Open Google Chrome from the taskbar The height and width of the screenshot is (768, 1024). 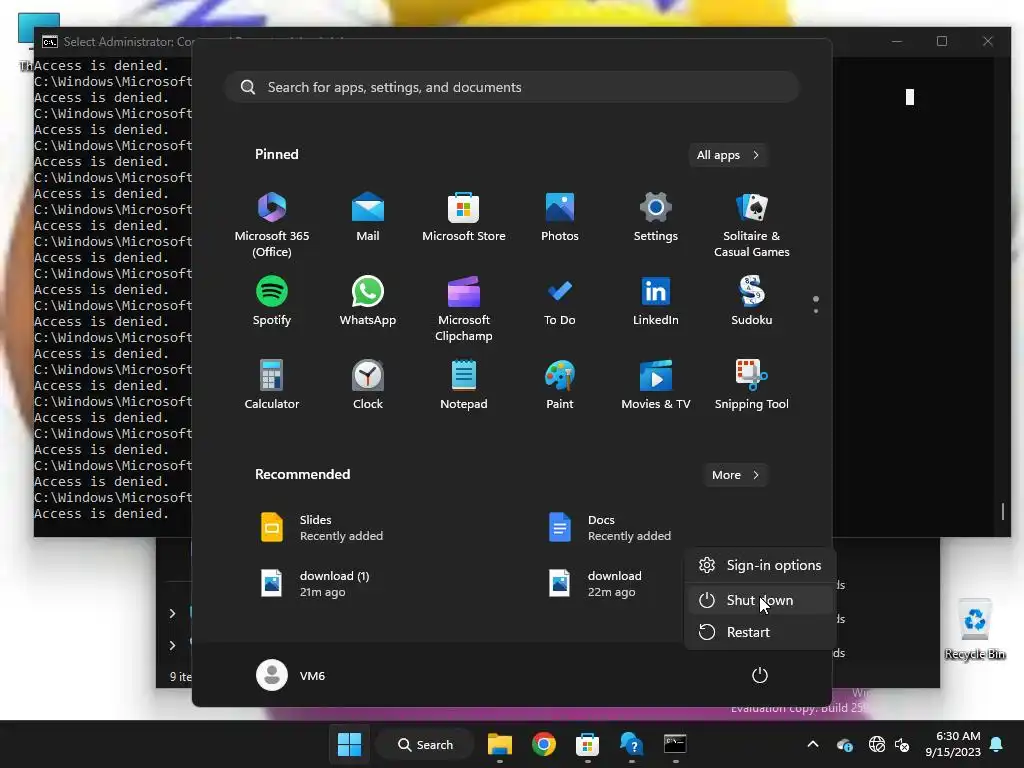pyautogui.click(x=543, y=744)
